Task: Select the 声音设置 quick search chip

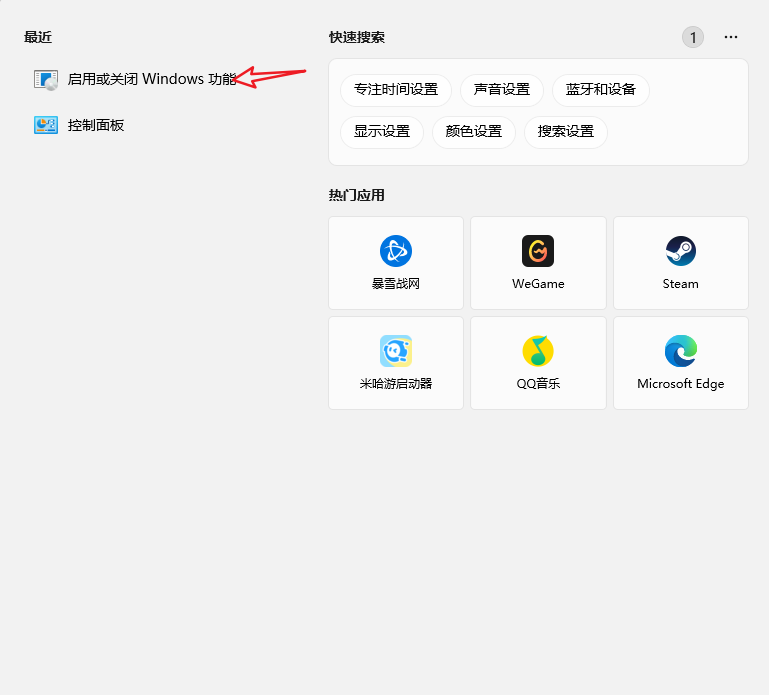Action: 502,90
